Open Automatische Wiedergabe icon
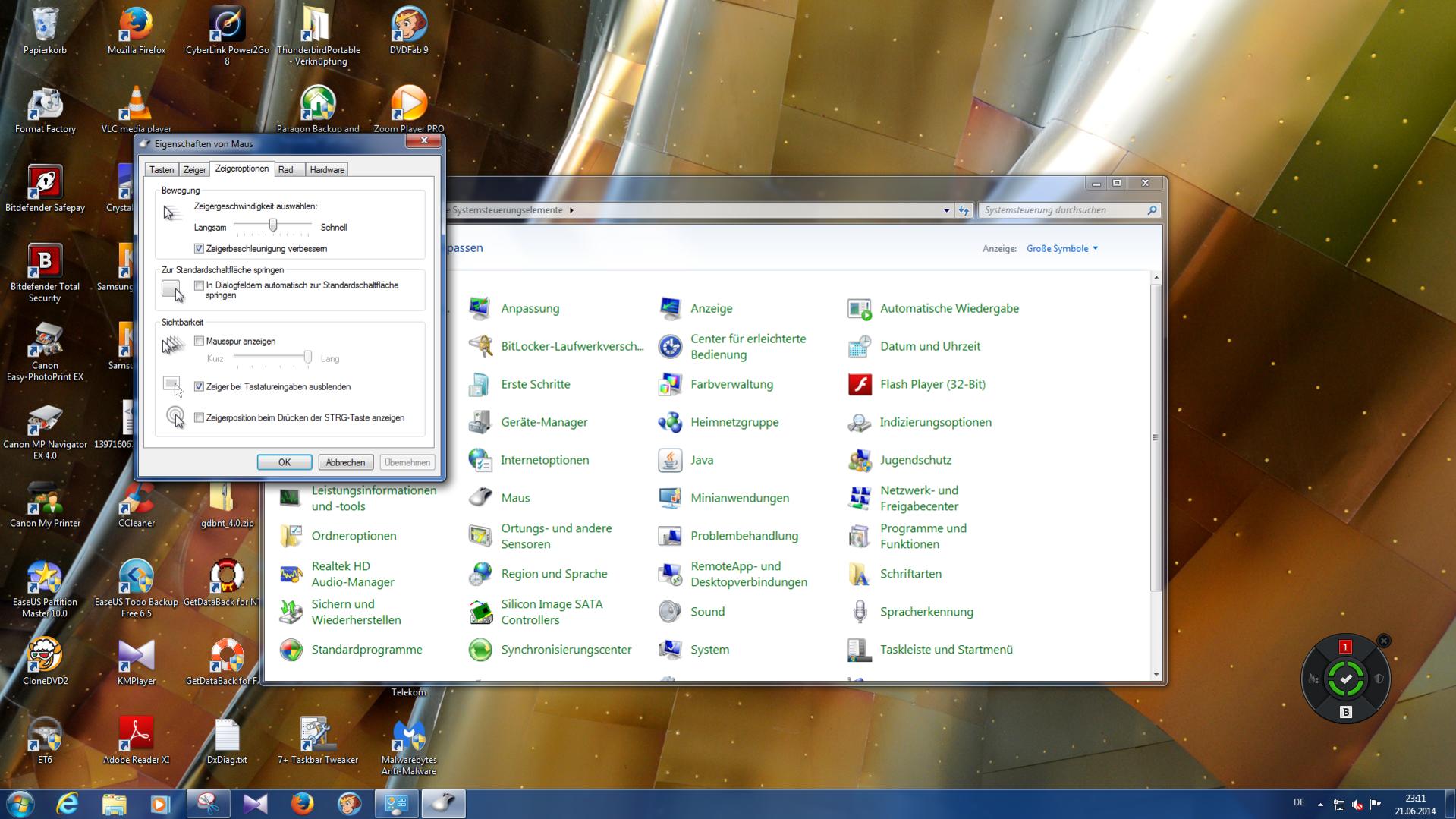The image size is (1456, 819). click(x=933, y=308)
